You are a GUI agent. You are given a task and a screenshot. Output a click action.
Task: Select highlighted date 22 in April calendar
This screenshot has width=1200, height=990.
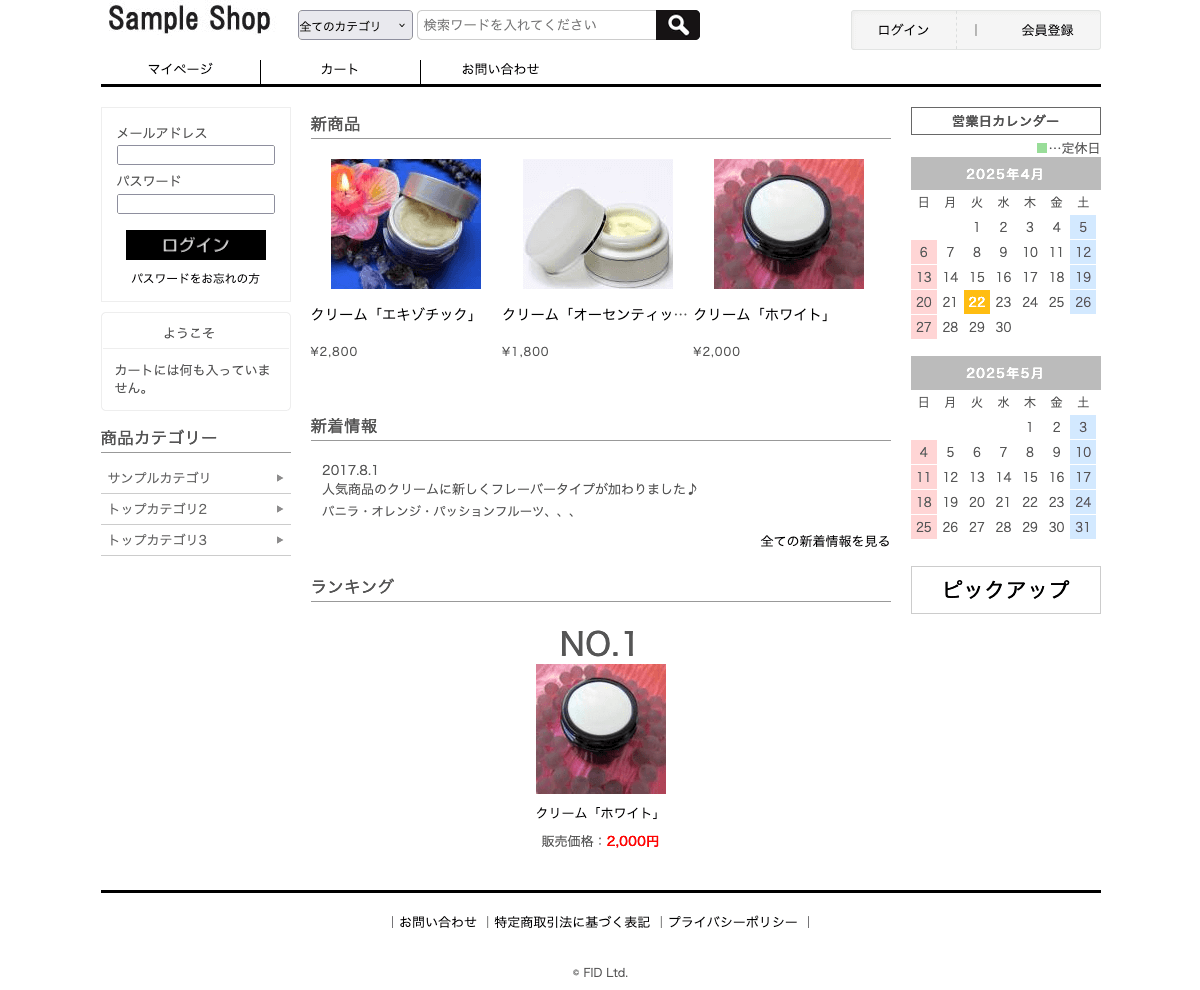tap(977, 302)
